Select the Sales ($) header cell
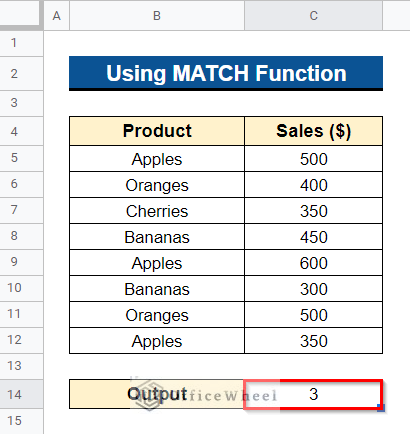This screenshot has height=434, width=410. click(x=313, y=131)
